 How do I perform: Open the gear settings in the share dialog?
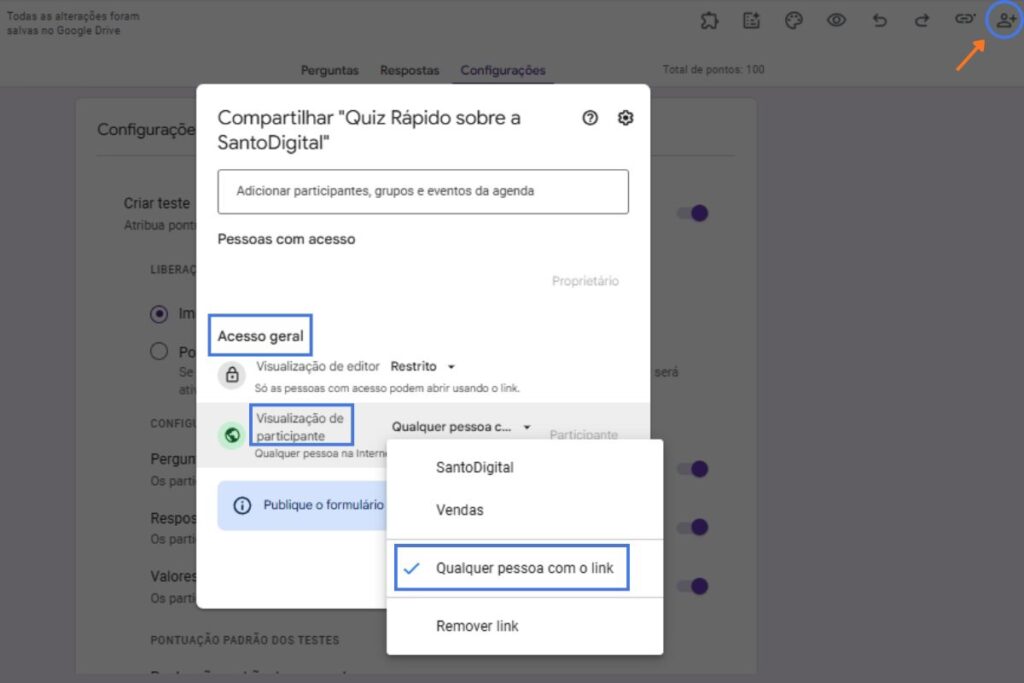pyautogui.click(x=625, y=118)
